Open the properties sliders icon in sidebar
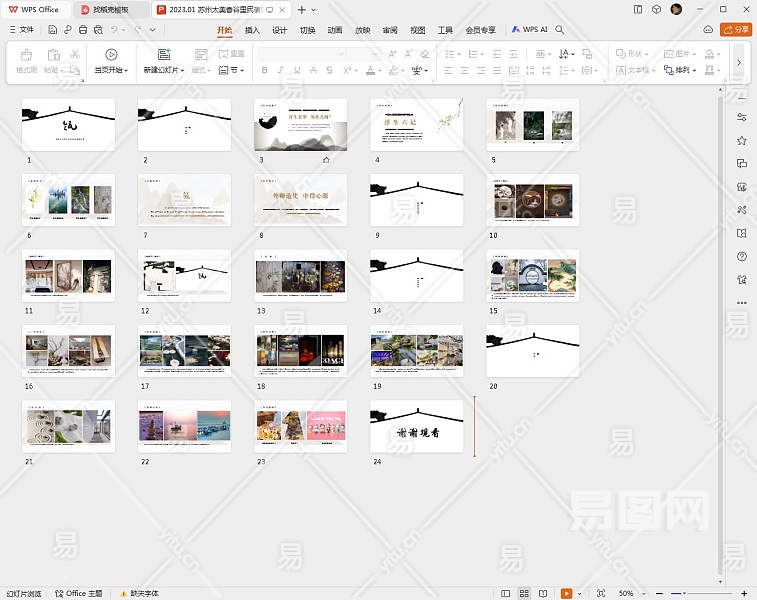The image size is (757, 600). (741, 118)
